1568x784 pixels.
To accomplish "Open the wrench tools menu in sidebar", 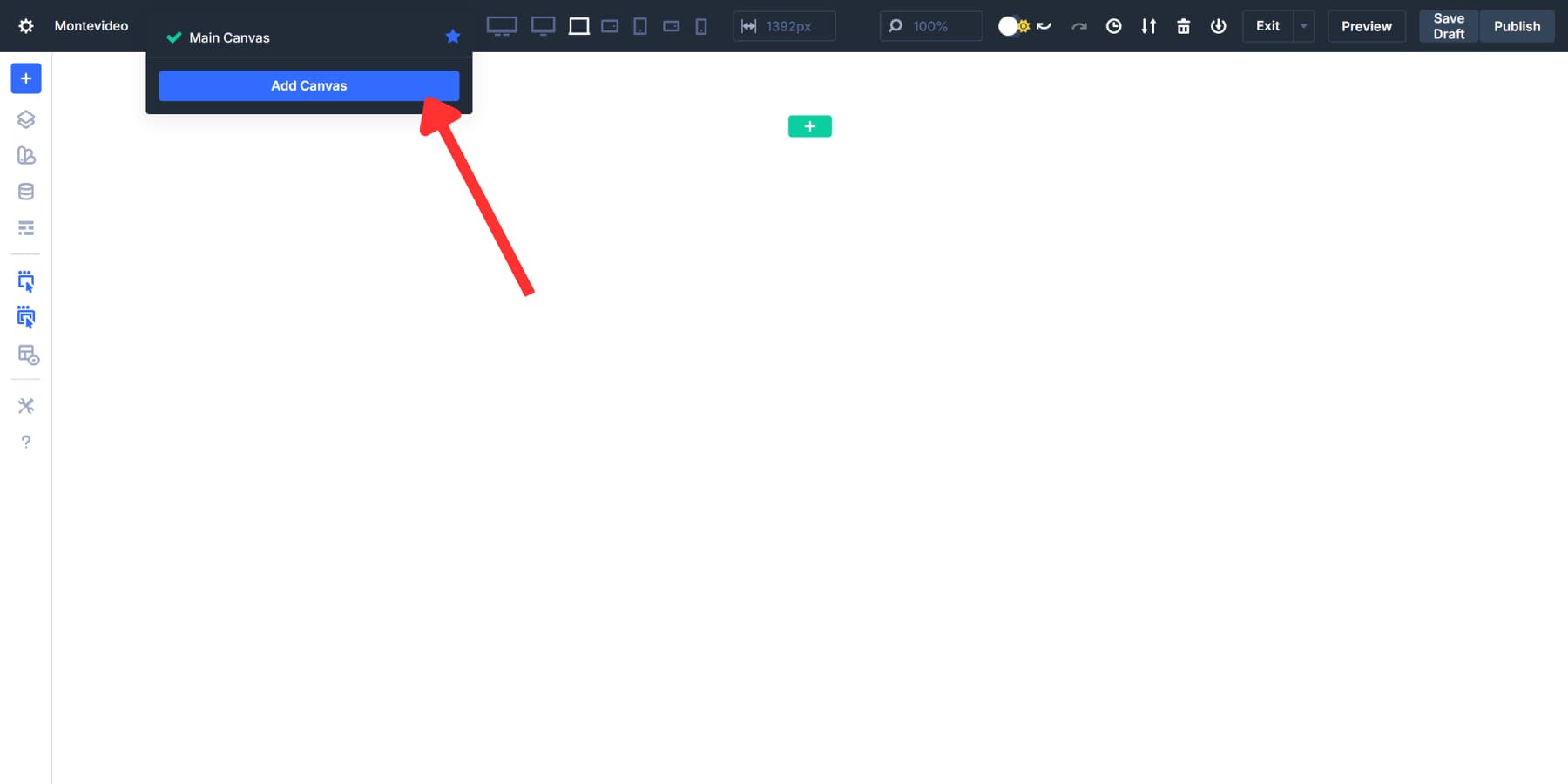I will 25,405.
